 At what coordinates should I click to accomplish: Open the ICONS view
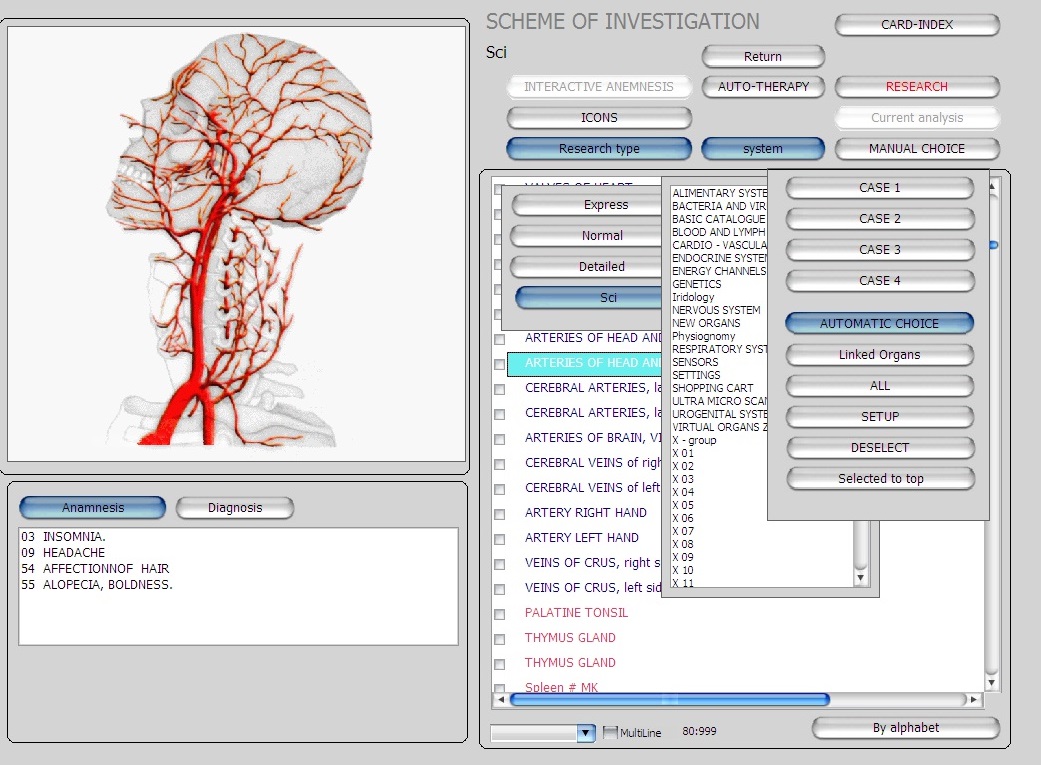coord(598,118)
